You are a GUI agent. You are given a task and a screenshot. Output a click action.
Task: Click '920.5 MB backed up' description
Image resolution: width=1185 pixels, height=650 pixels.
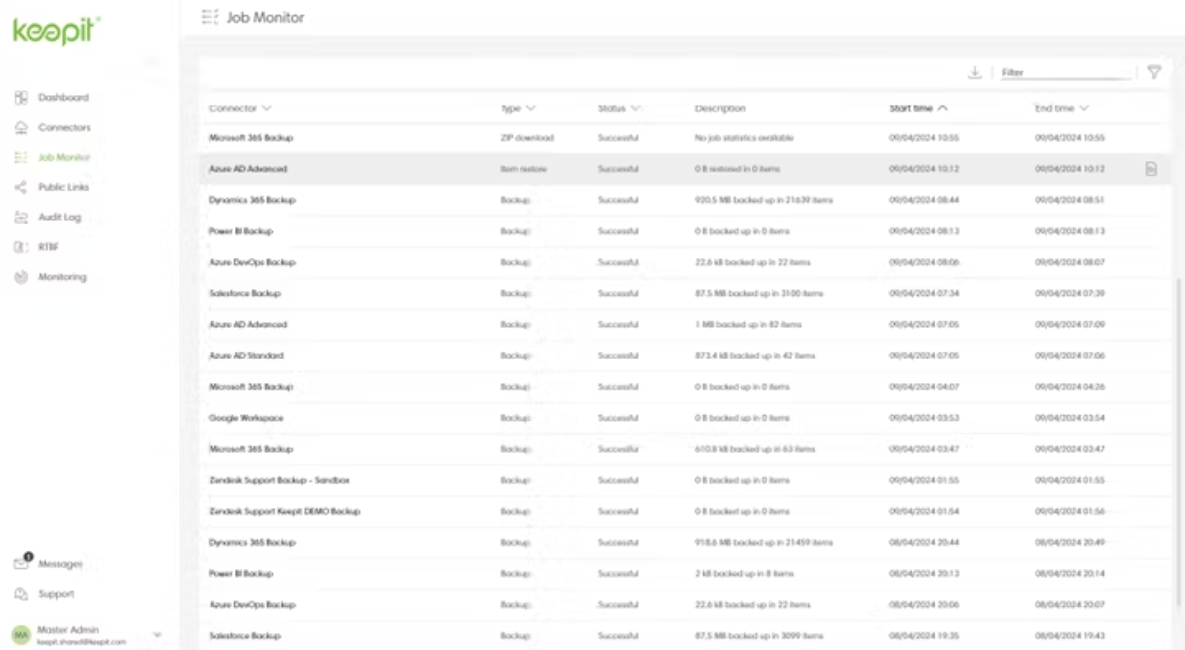click(763, 200)
